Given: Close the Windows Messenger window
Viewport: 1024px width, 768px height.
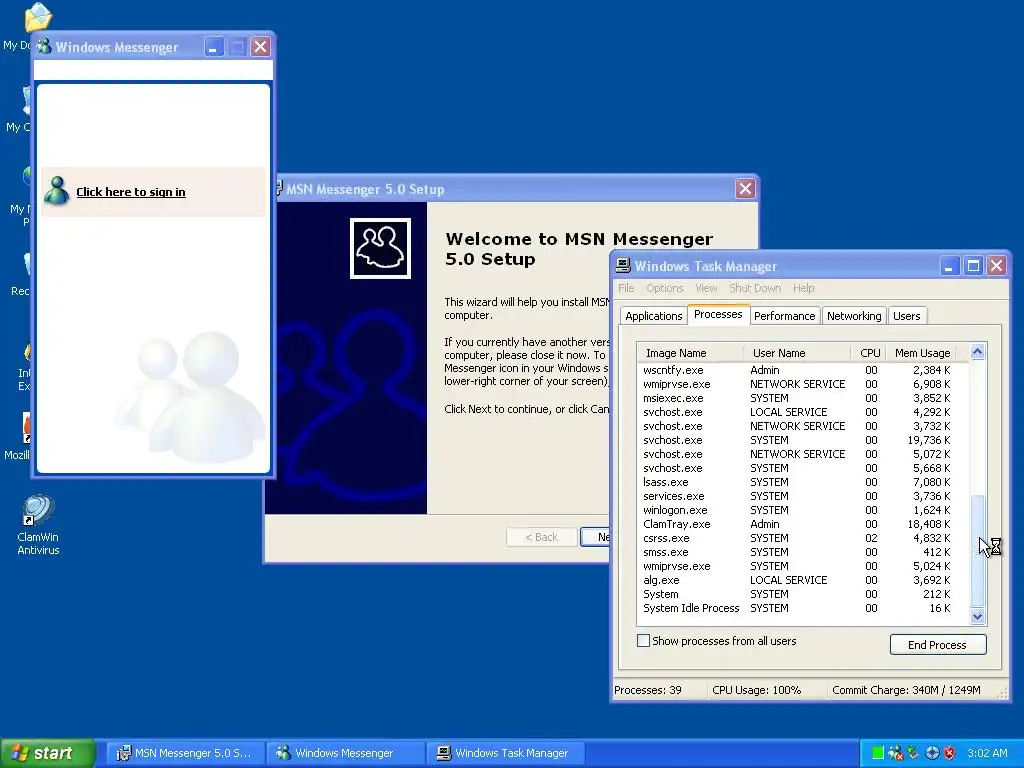Looking at the screenshot, I should (x=260, y=46).
